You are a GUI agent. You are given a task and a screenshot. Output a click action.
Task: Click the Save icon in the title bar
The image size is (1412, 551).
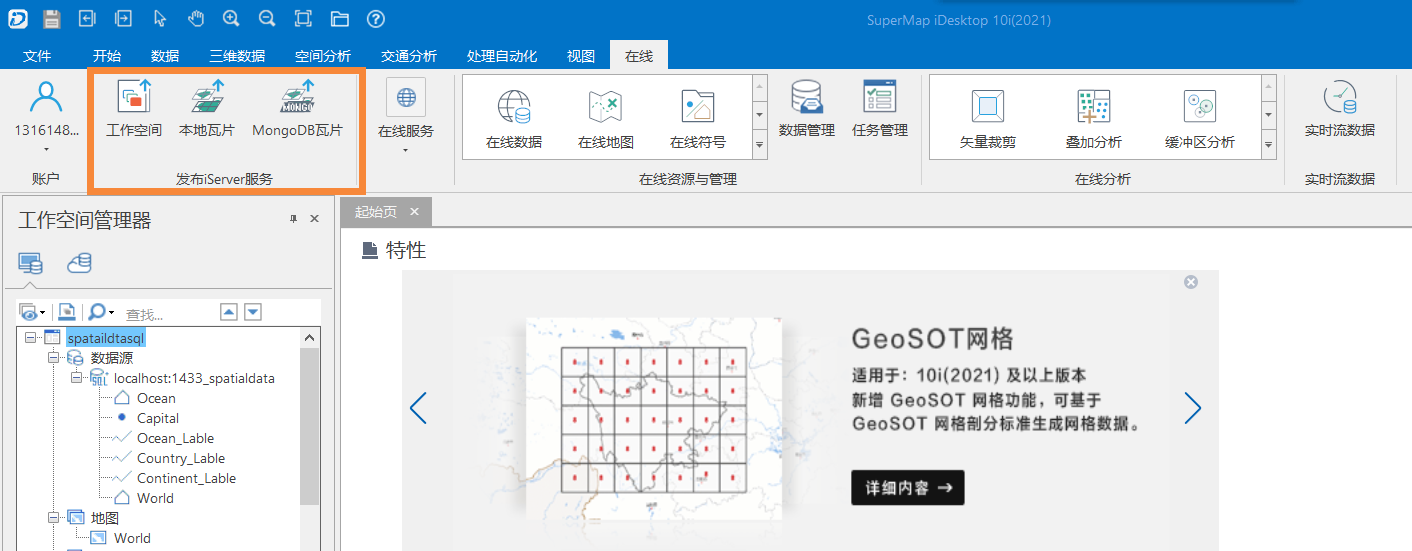[51, 19]
